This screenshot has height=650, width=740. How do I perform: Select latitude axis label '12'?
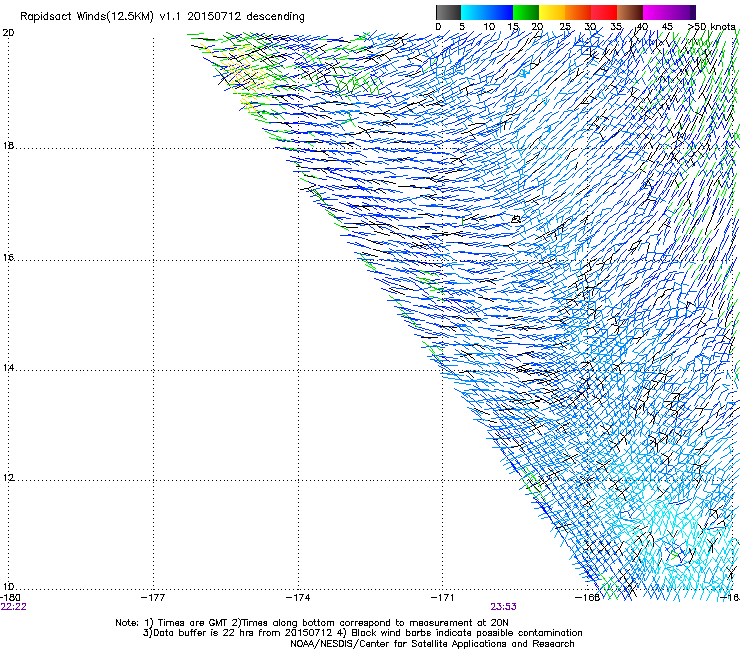(8, 478)
